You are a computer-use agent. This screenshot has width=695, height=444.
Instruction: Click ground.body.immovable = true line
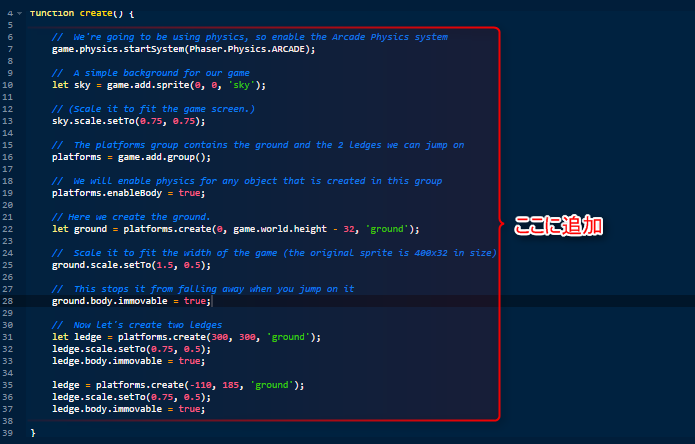(131, 301)
